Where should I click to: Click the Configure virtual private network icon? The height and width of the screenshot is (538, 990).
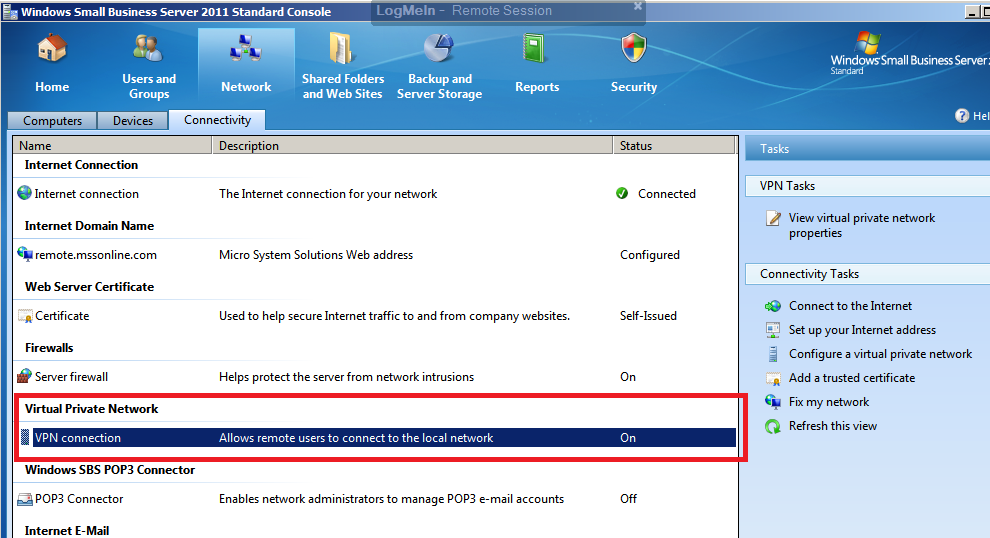click(773, 354)
